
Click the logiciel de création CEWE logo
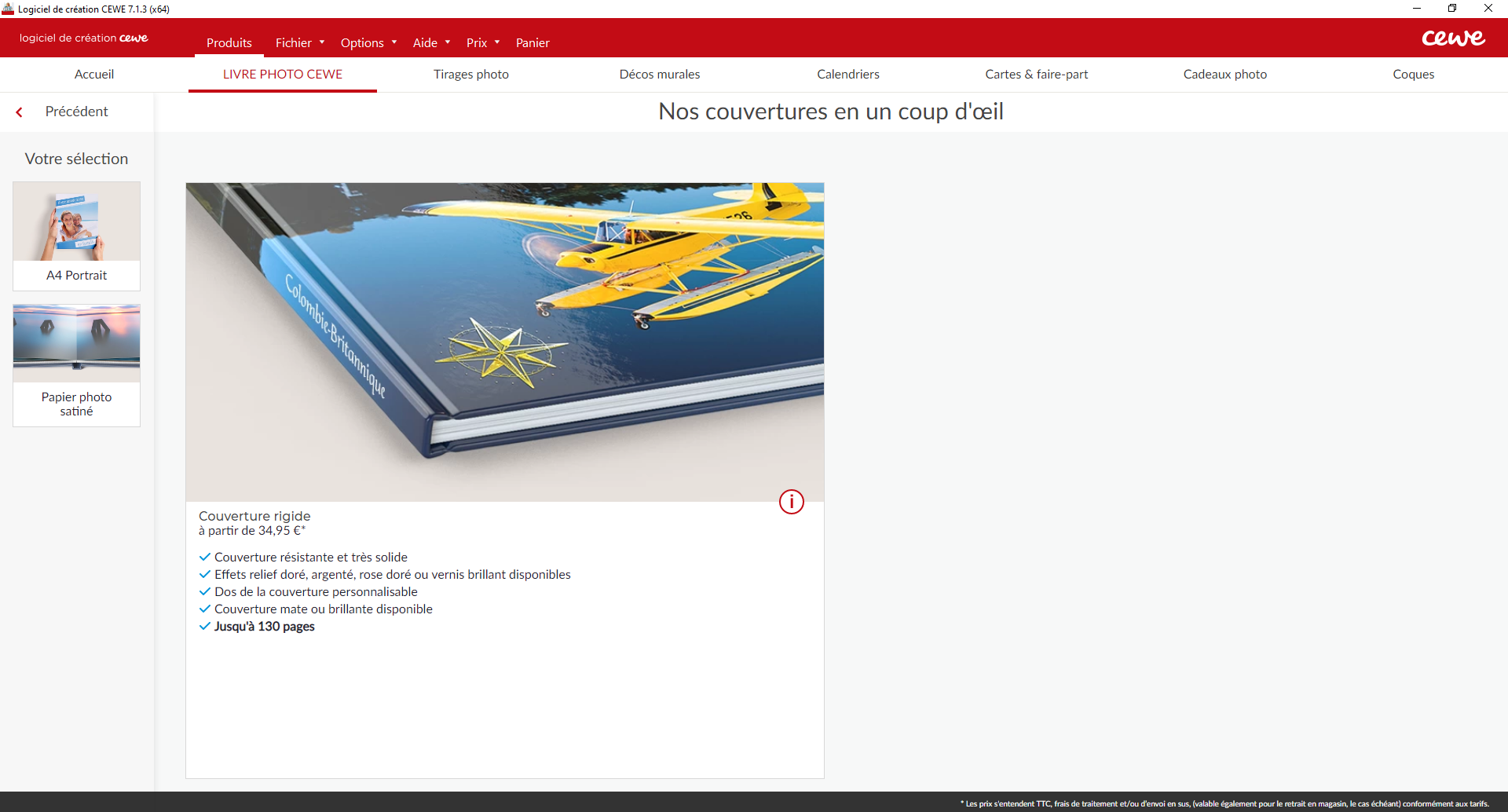pos(83,38)
